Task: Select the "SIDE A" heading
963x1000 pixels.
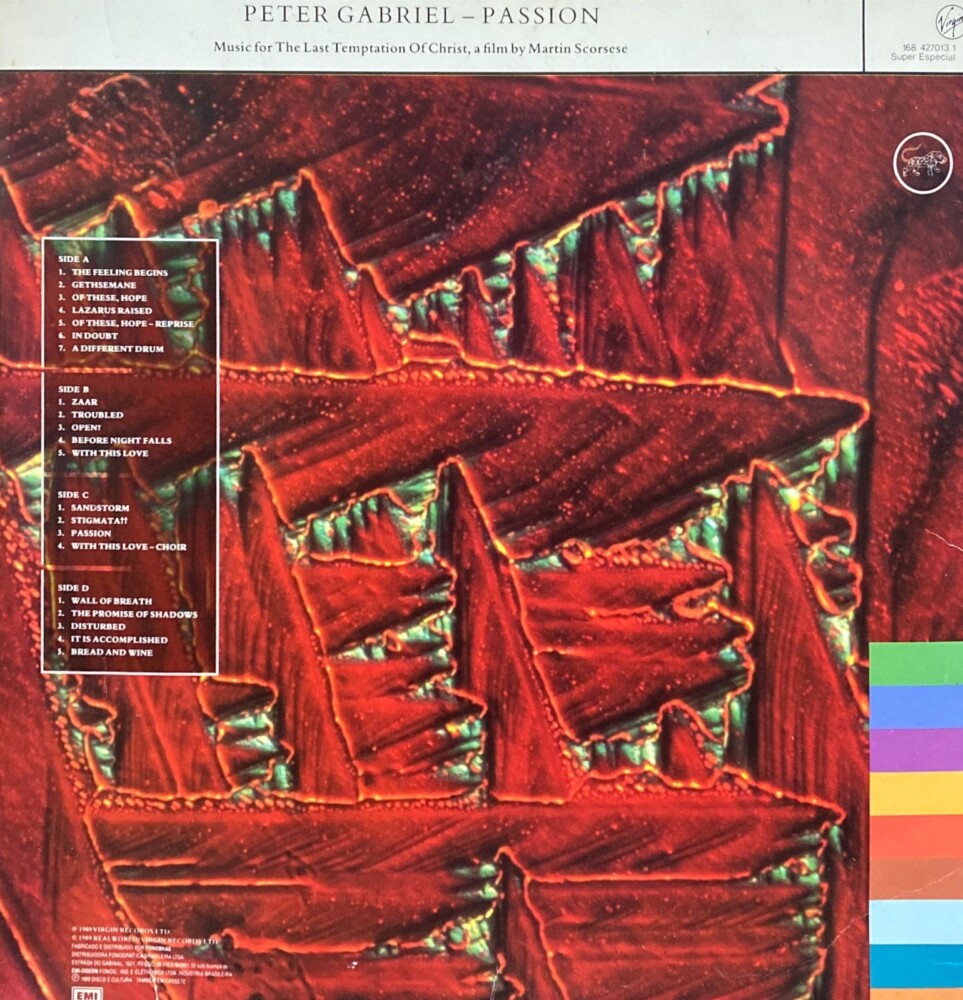Action: 73,259
